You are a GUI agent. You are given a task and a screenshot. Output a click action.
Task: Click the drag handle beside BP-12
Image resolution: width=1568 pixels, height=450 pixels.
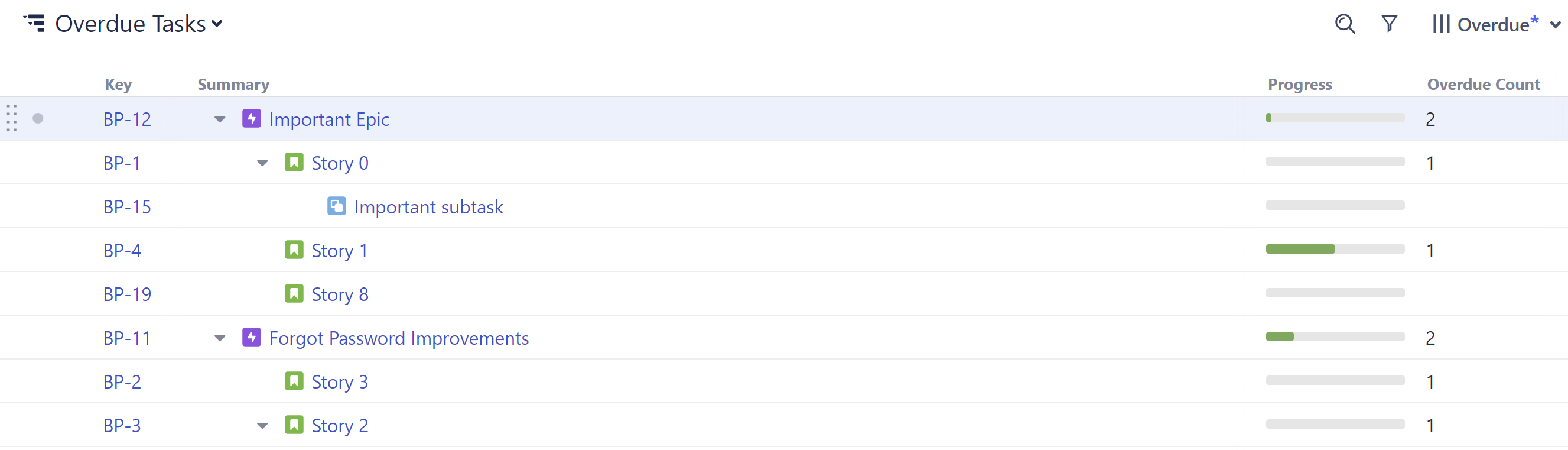pyautogui.click(x=11, y=119)
